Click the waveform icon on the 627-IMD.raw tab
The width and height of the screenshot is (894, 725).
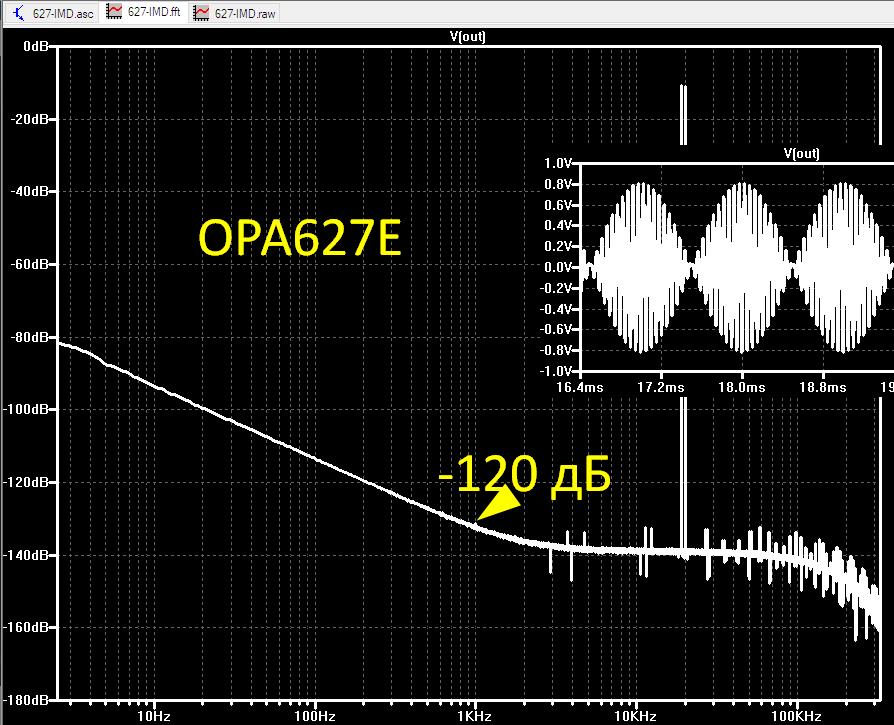[201, 13]
